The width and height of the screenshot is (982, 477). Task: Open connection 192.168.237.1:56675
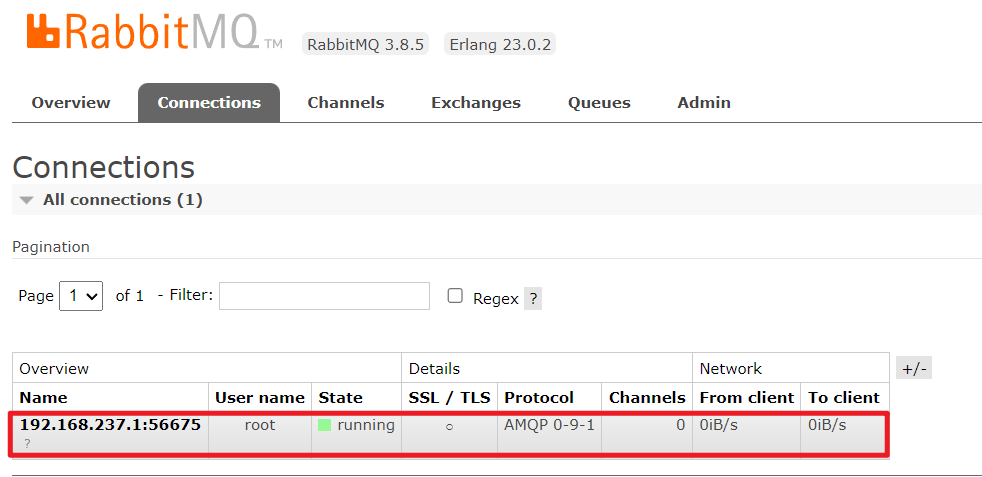110,425
